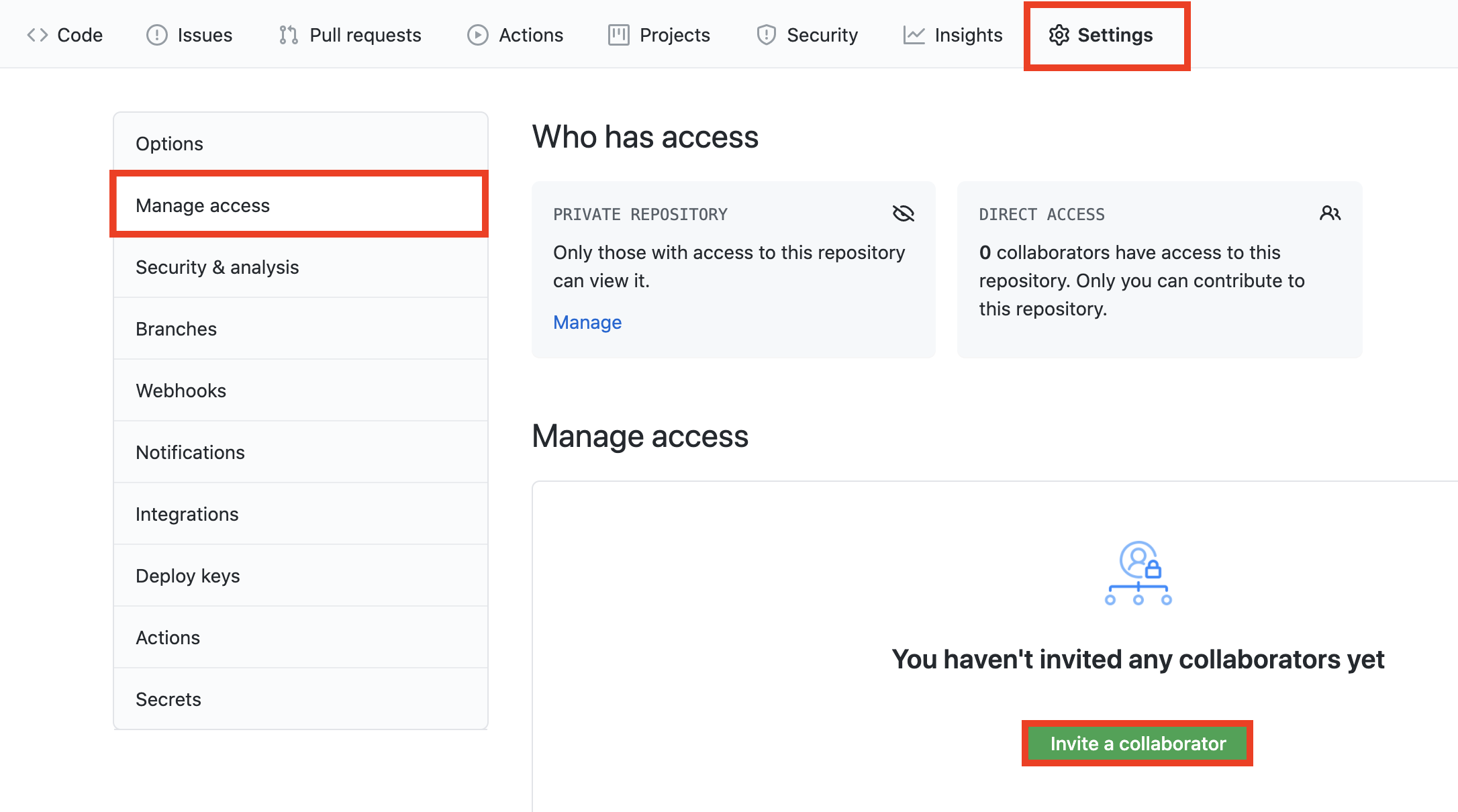Screen dimensions: 1458x812
Task: Click the Pull requests branch icon
Action: coord(289,35)
